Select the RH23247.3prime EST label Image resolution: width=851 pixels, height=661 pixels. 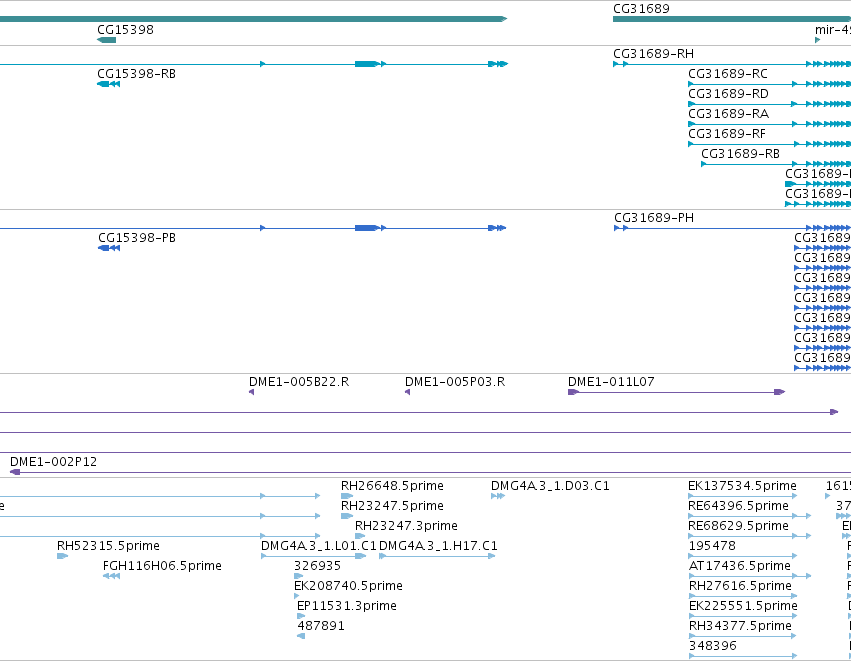click(x=406, y=526)
